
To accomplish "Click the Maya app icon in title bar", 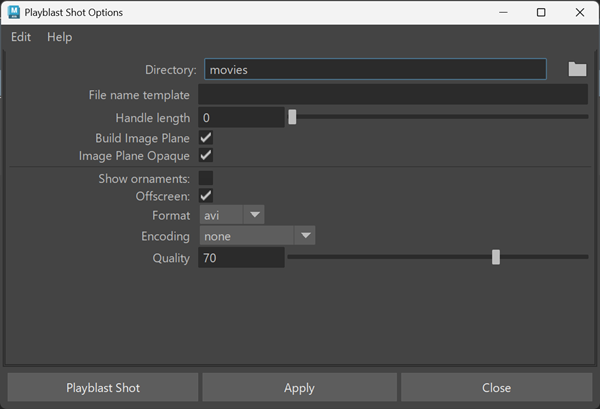I will (x=14, y=12).
